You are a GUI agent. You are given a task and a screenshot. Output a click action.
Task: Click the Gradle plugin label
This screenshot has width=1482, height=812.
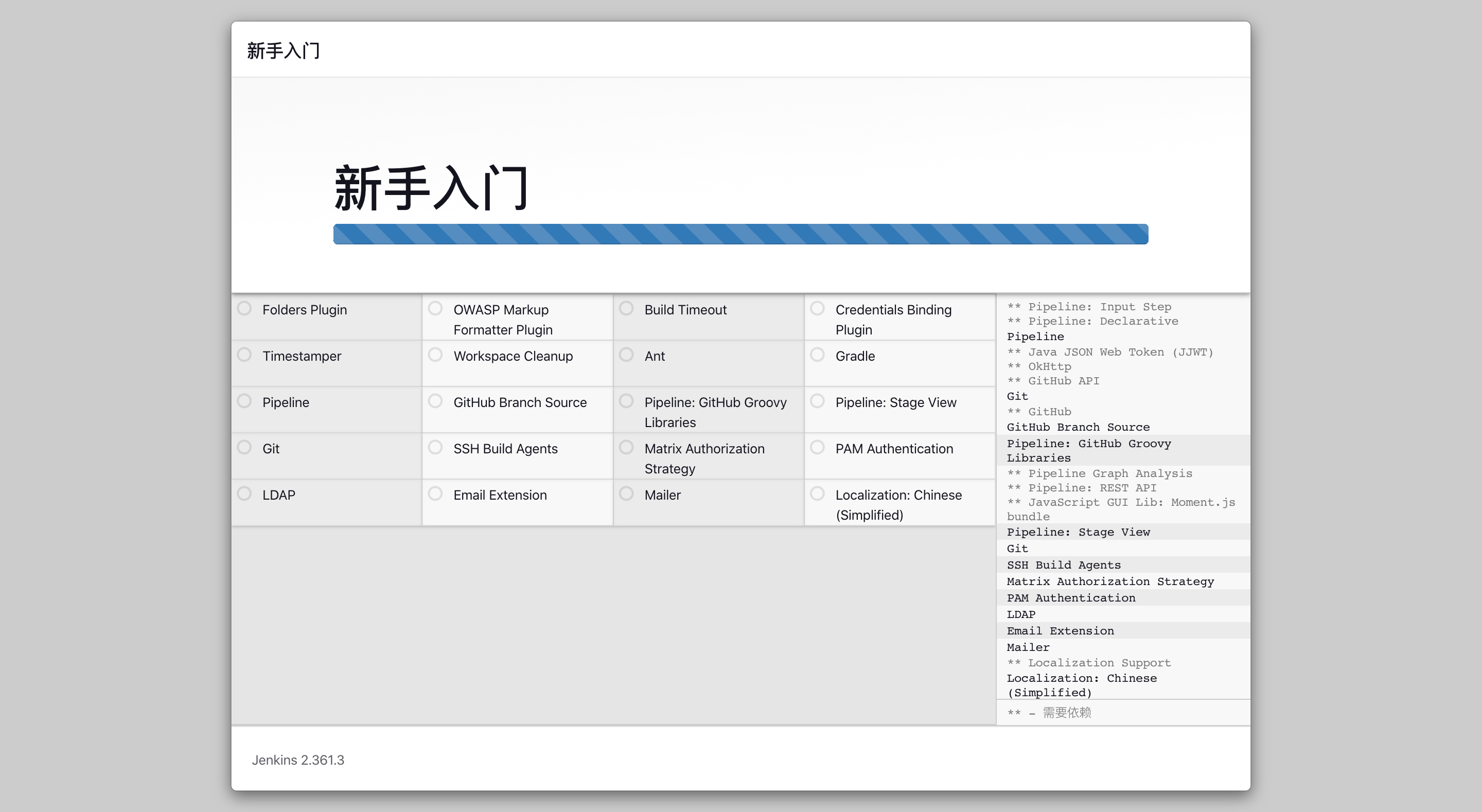pos(855,356)
